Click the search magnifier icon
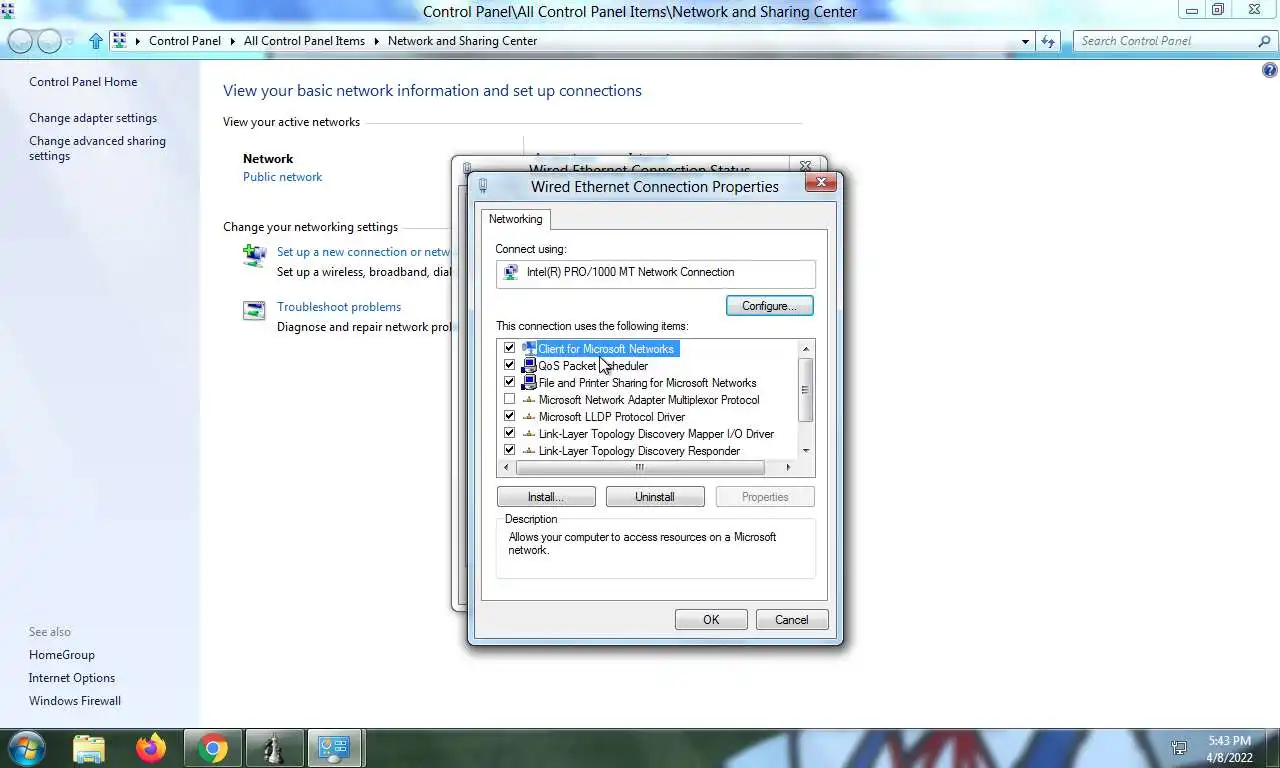1280x768 pixels. point(1264,41)
